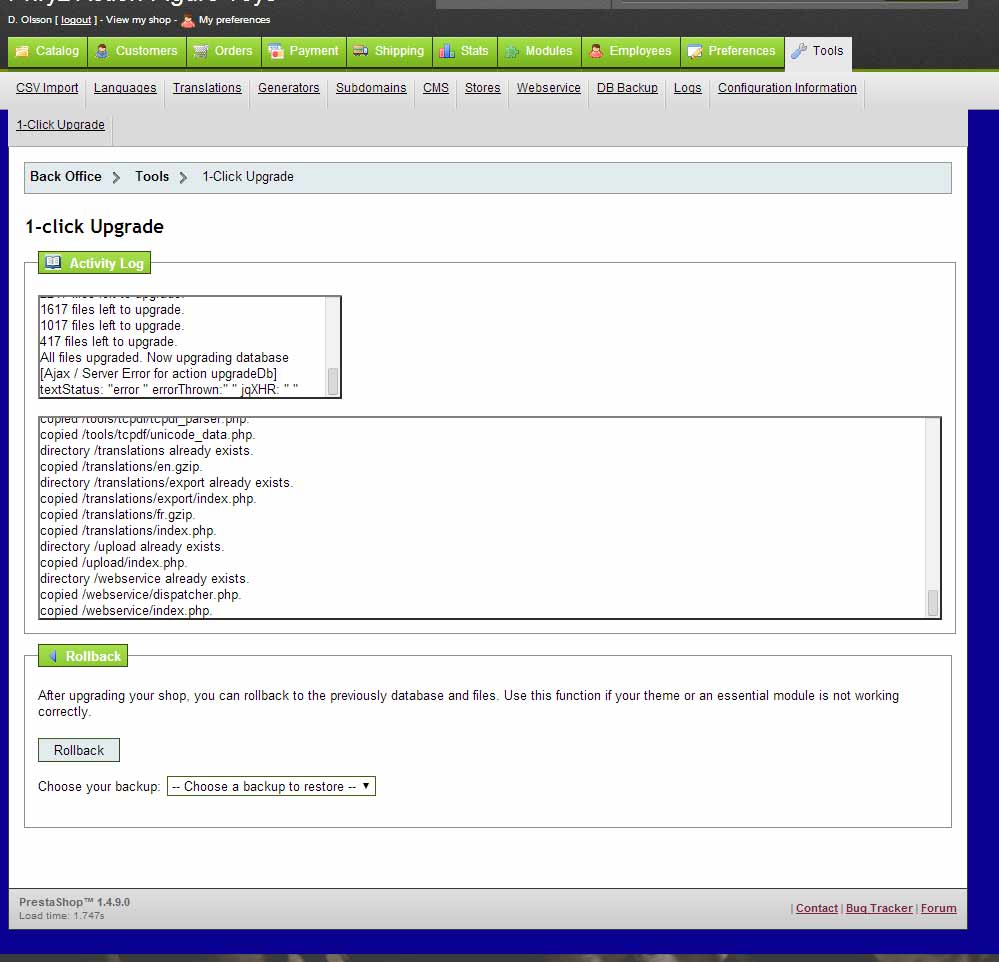Click the small activity log scrollbar thumb
The height and width of the screenshot is (962, 999).
tap(333, 381)
